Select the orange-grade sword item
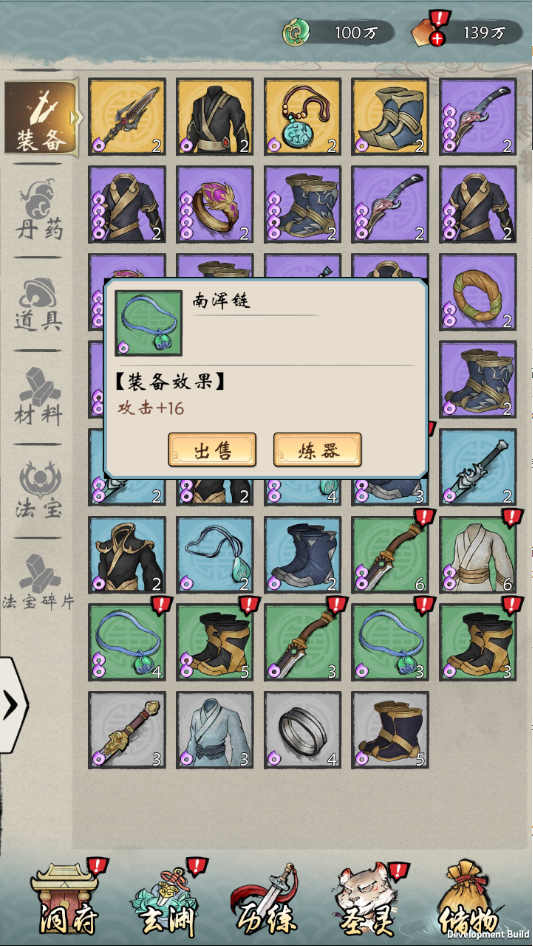The image size is (533, 946). tap(127, 116)
